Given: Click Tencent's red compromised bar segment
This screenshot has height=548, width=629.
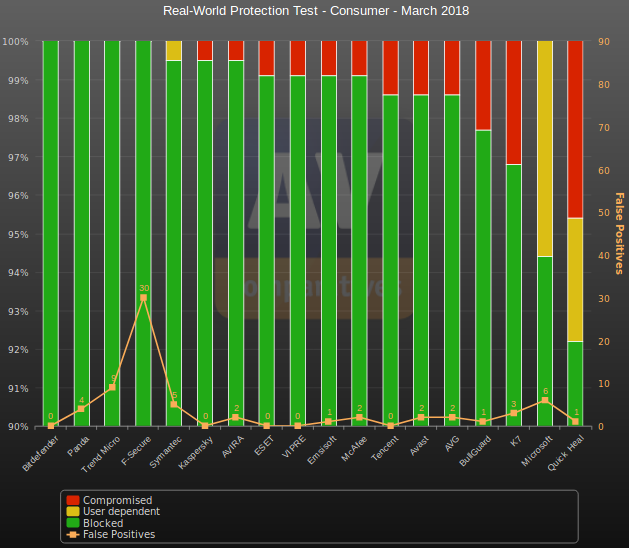Looking at the screenshot, I should (x=390, y=67).
